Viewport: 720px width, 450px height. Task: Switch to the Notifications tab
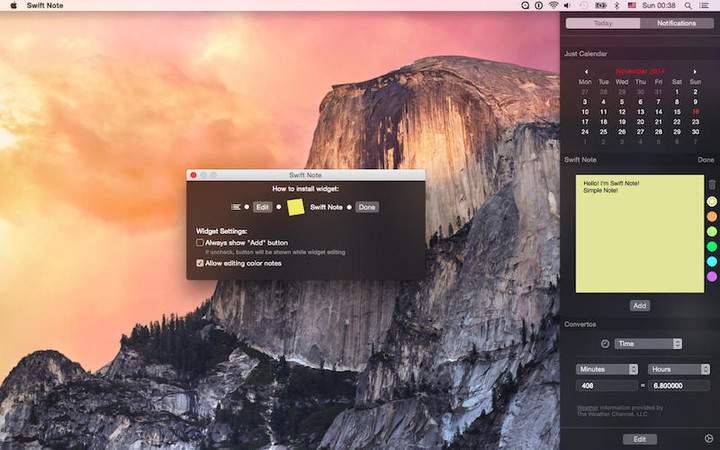coord(677,23)
